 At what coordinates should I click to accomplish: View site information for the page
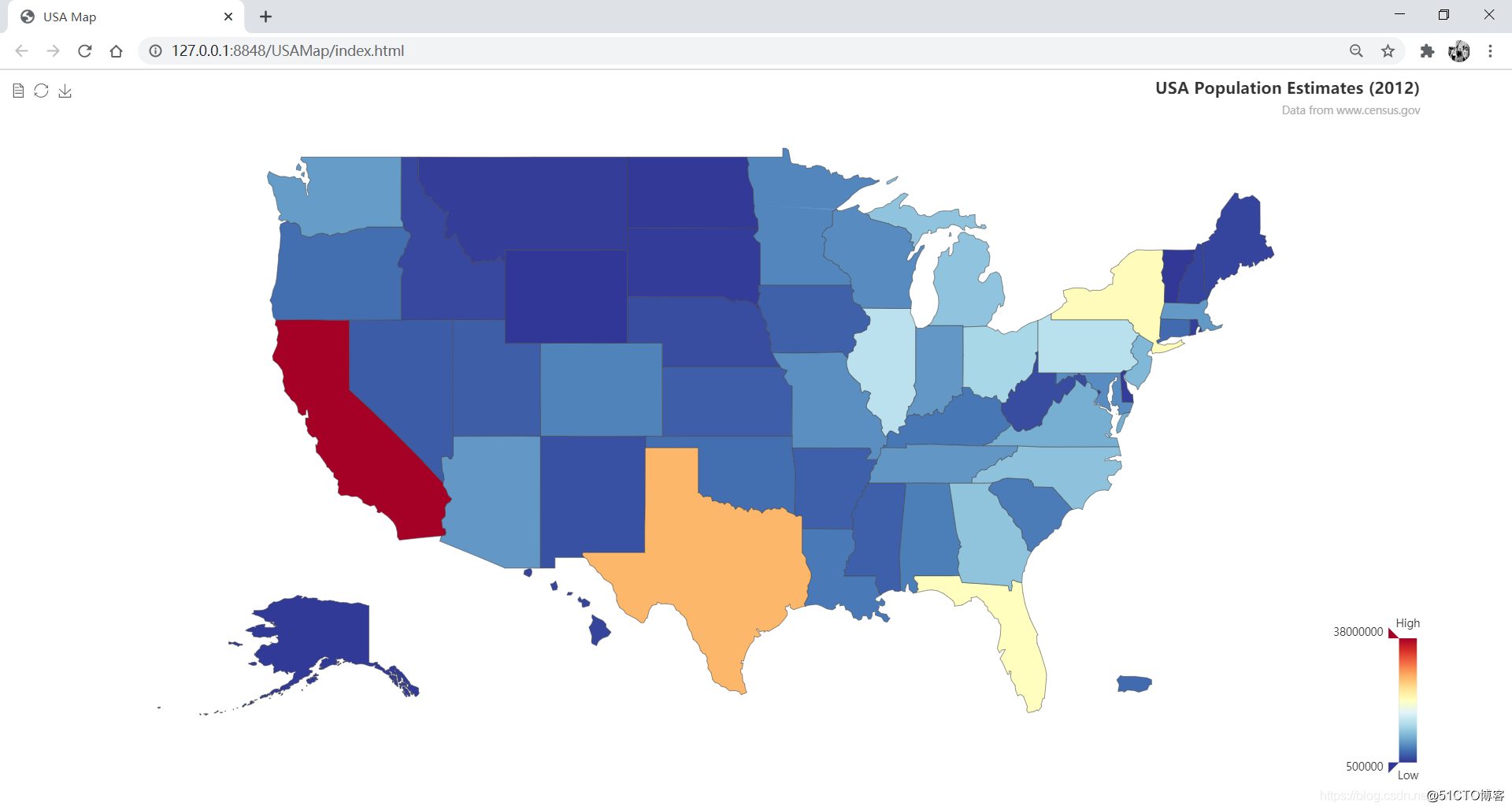click(156, 51)
